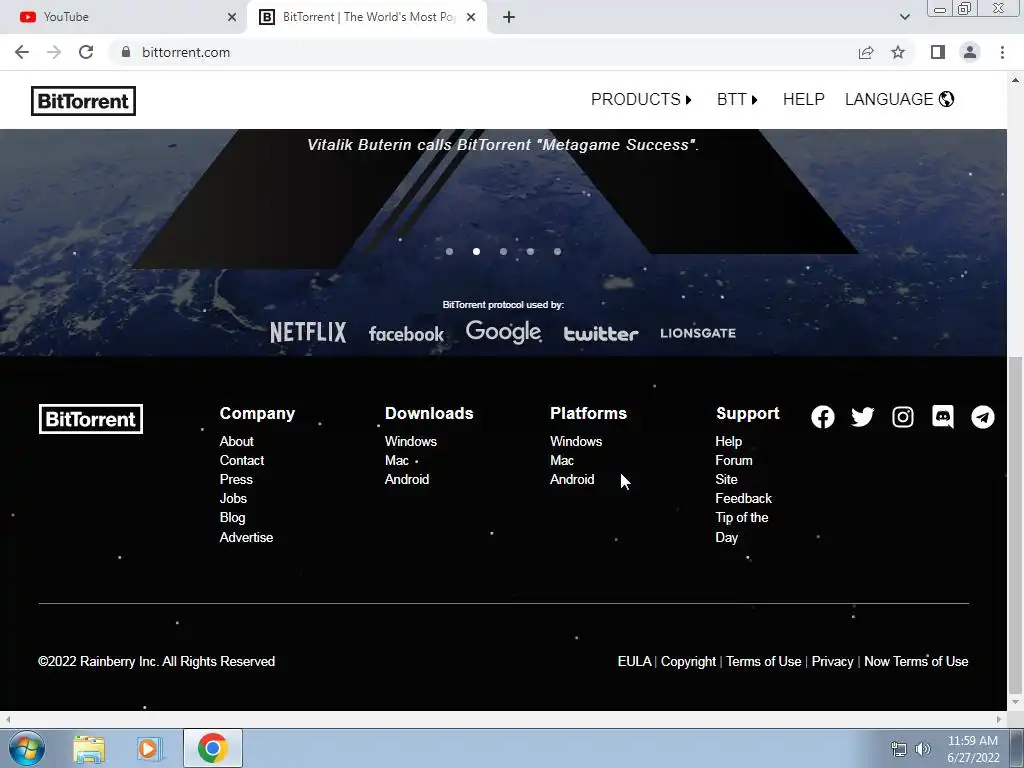Open File Explorer from taskbar
Image resolution: width=1024 pixels, height=768 pixels.
point(89,748)
